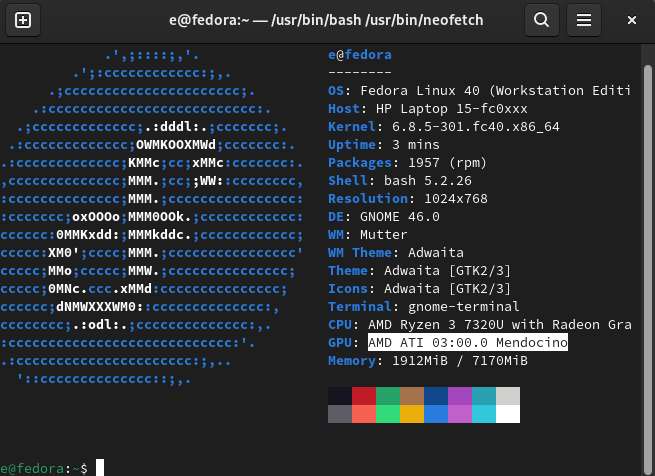Close the terminal window
This screenshot has width=655, height=476.
point(632,20)
